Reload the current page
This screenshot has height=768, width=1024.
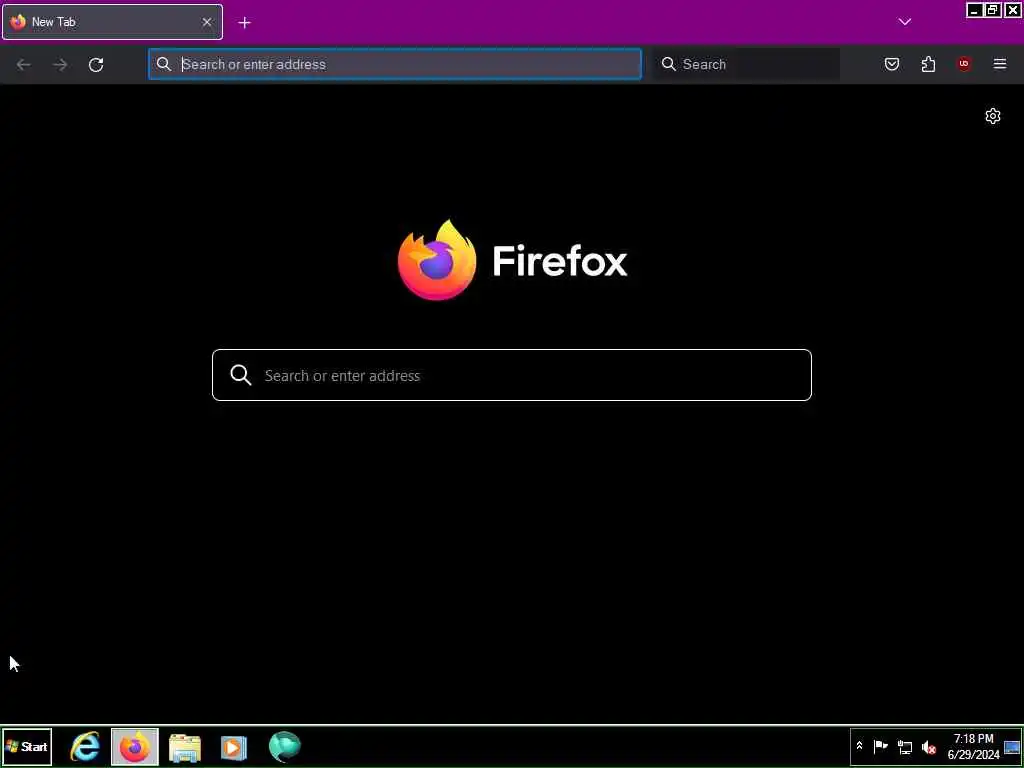96,65
